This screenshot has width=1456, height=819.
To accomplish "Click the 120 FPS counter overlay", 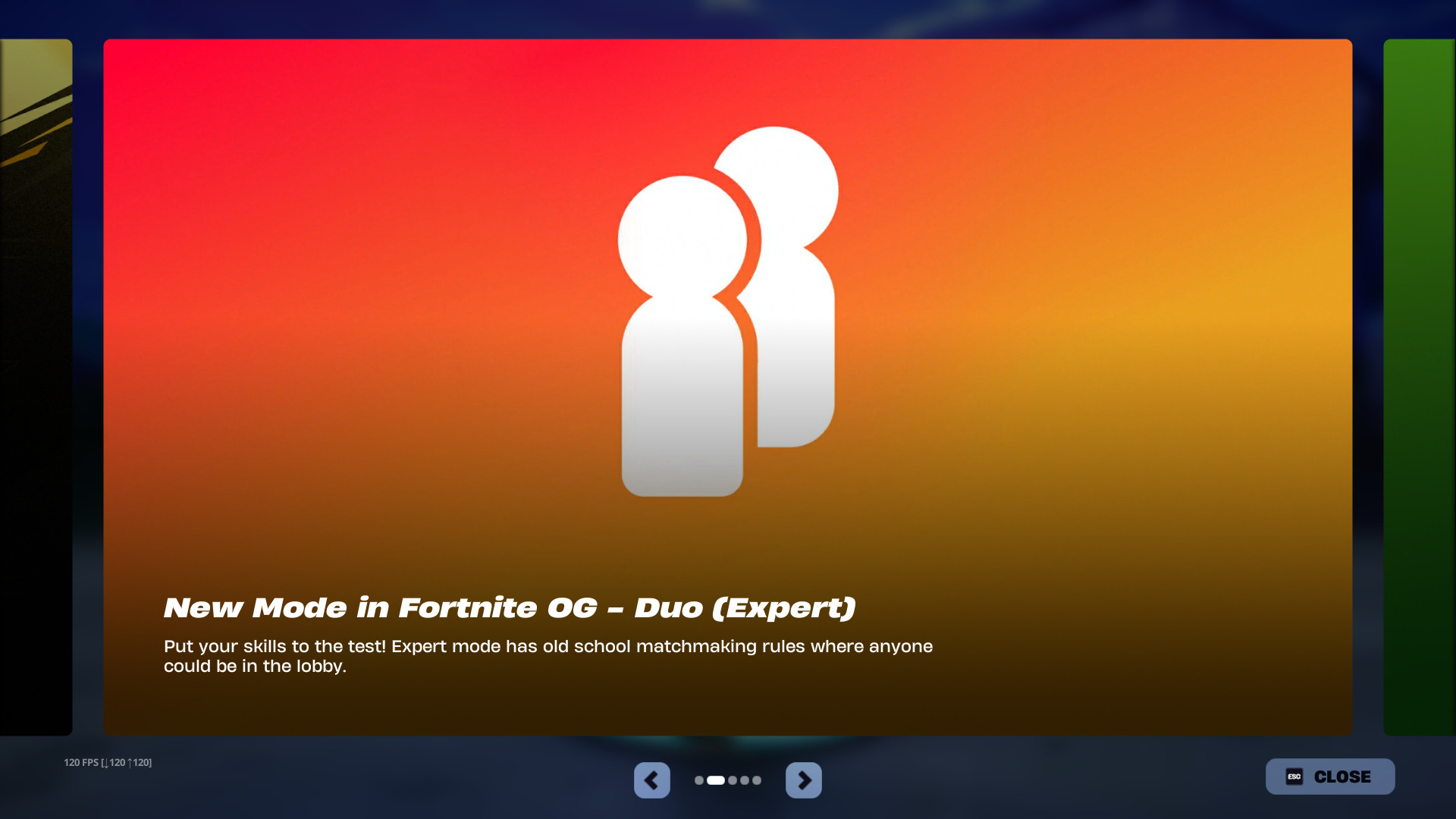I will pos(108,762).
